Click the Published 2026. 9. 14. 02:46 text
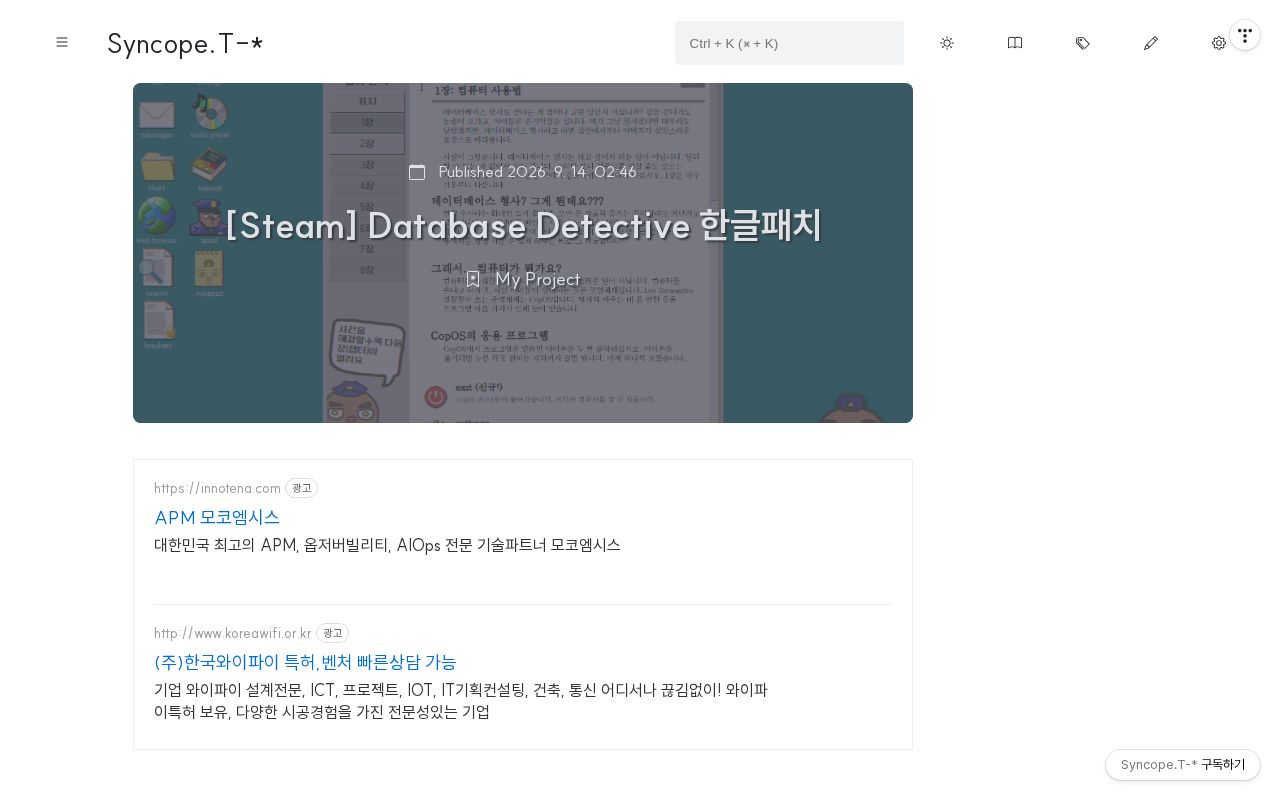Screen dimensions: 1280x800 click(538, 172)
